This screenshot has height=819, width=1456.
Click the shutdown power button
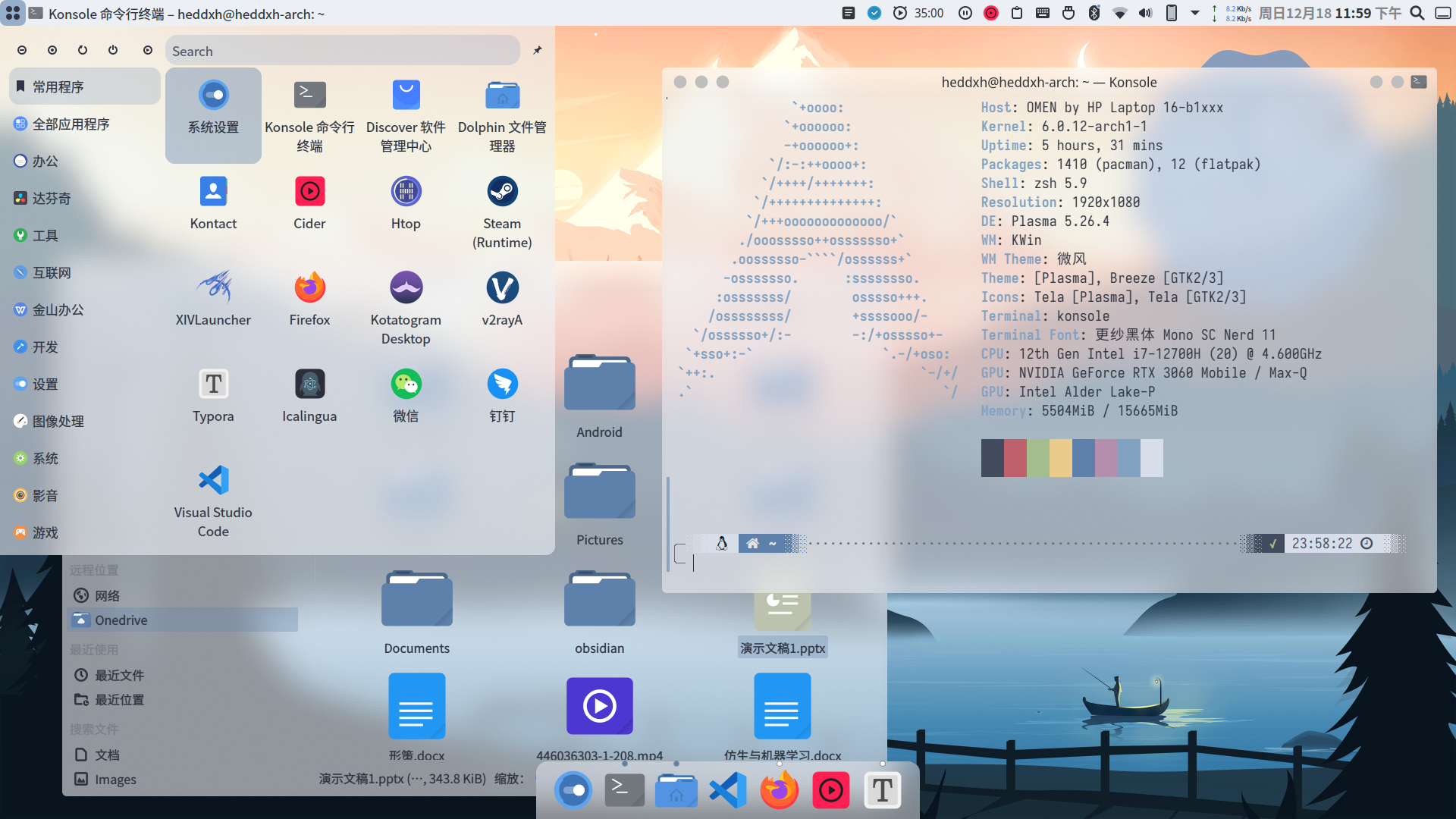click(113, 50)
